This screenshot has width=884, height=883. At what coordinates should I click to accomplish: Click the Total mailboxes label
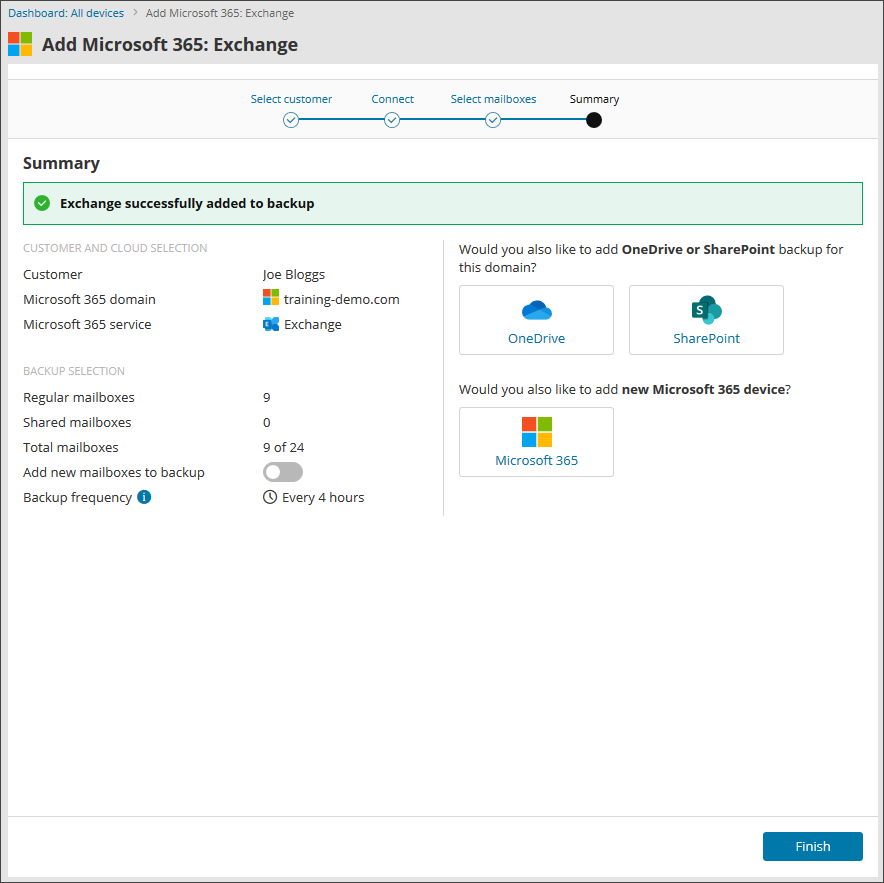click(x=71, y=447)
